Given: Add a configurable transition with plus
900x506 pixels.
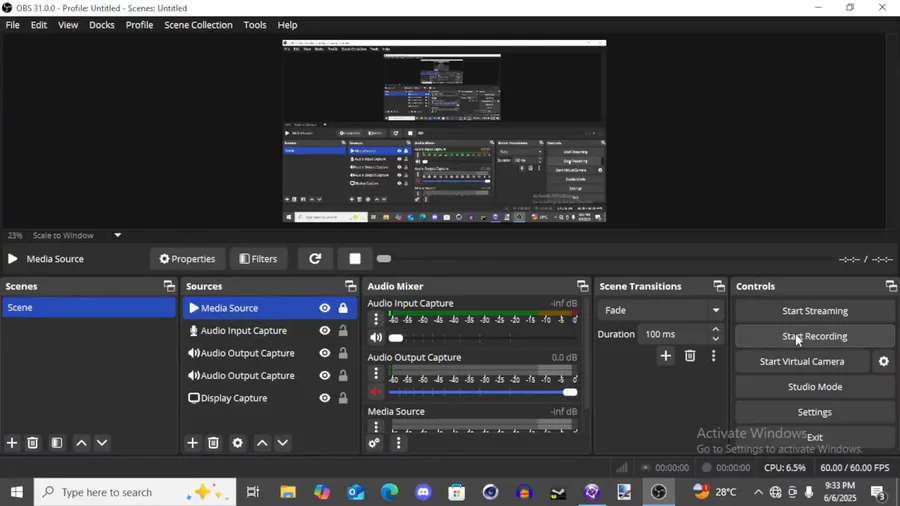Looking at the screenshot, I should (665, 356).
